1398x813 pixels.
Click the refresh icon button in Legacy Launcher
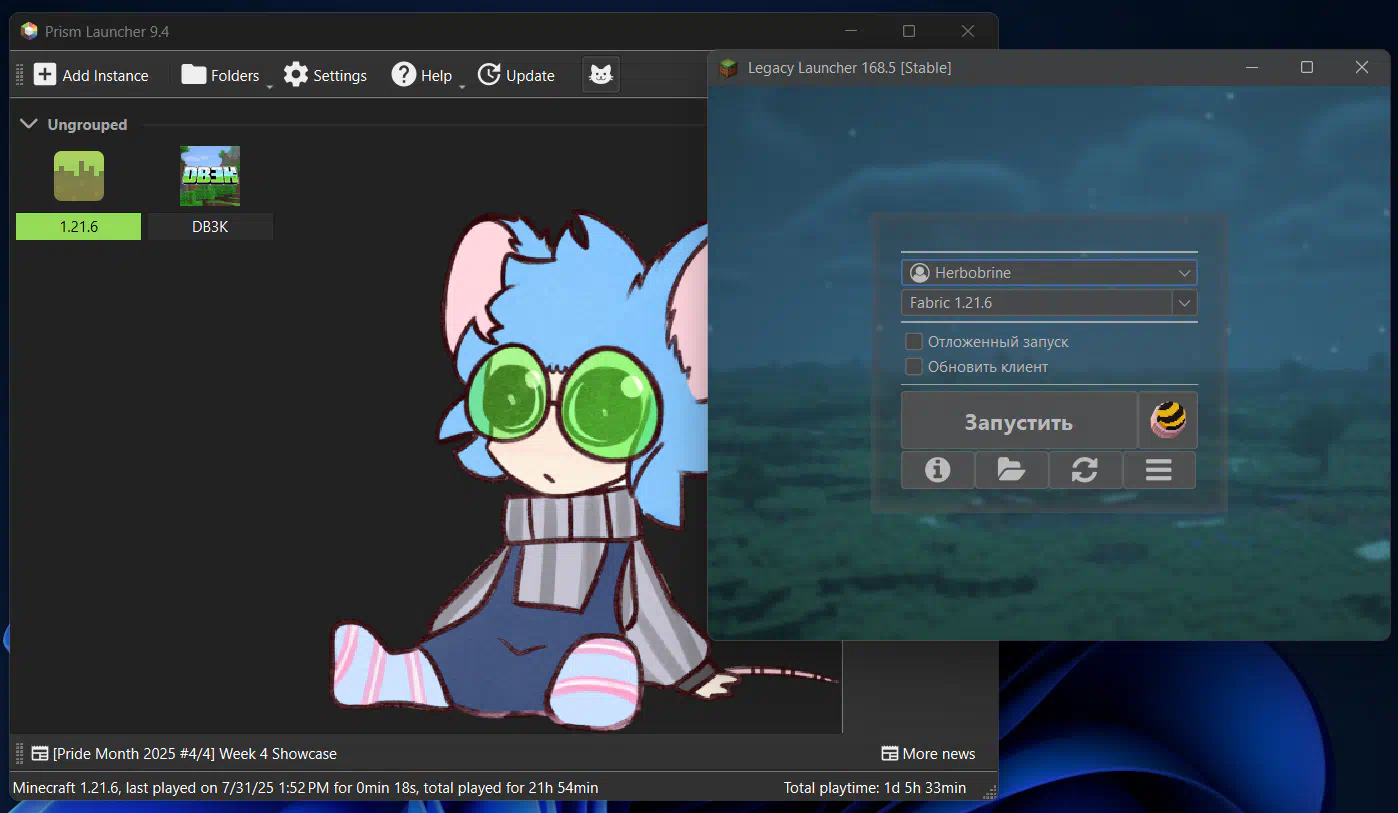[x=1085, y=470]
